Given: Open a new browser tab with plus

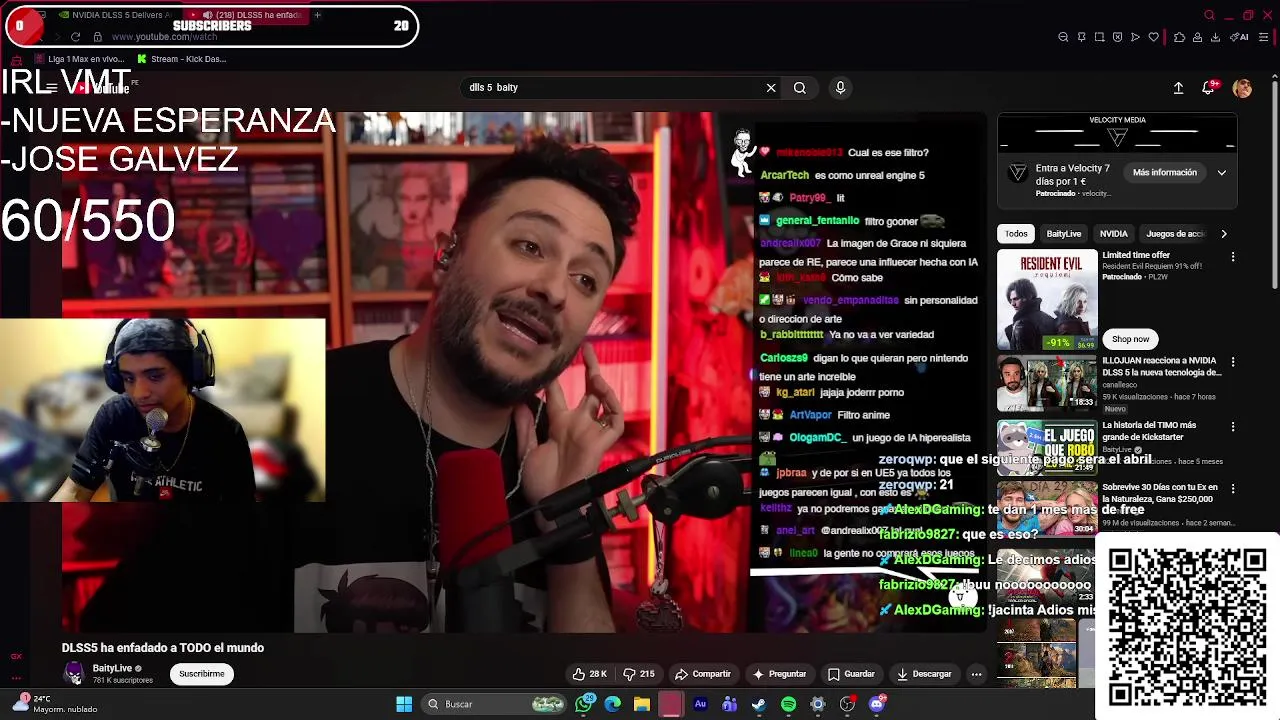Looking at the screenshot, I should point(318,15).
